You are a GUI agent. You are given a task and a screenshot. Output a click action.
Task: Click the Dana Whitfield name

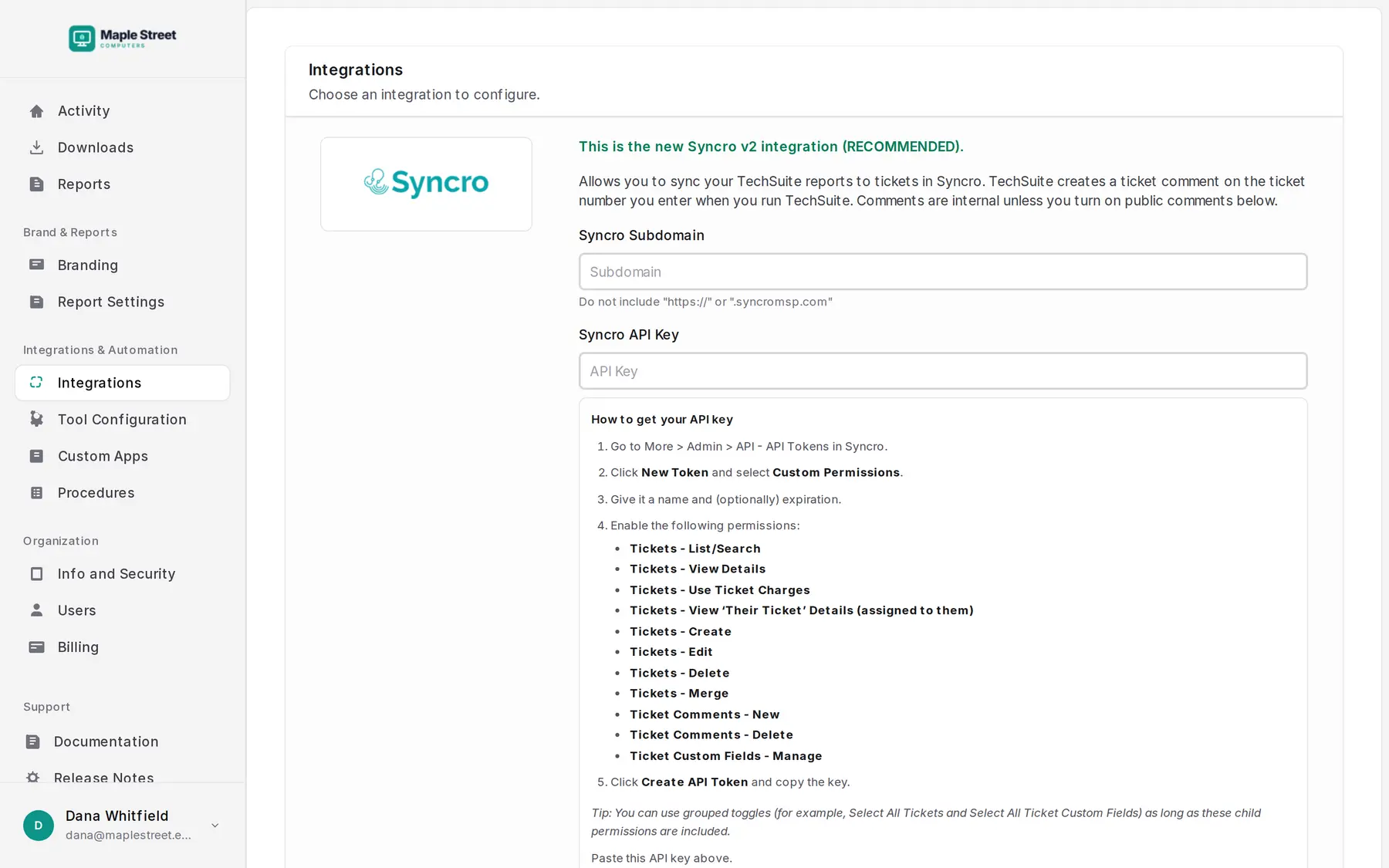coord(117,816)
